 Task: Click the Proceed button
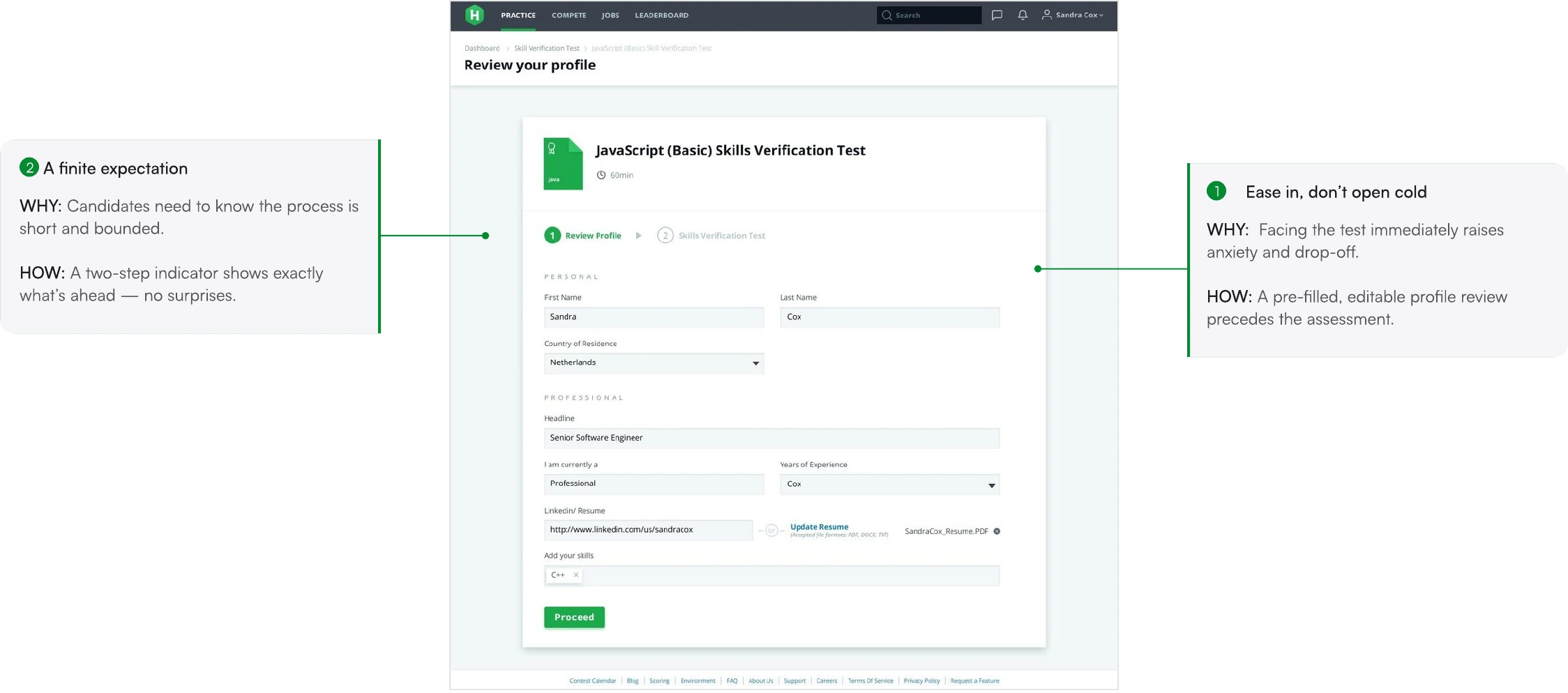574,617
